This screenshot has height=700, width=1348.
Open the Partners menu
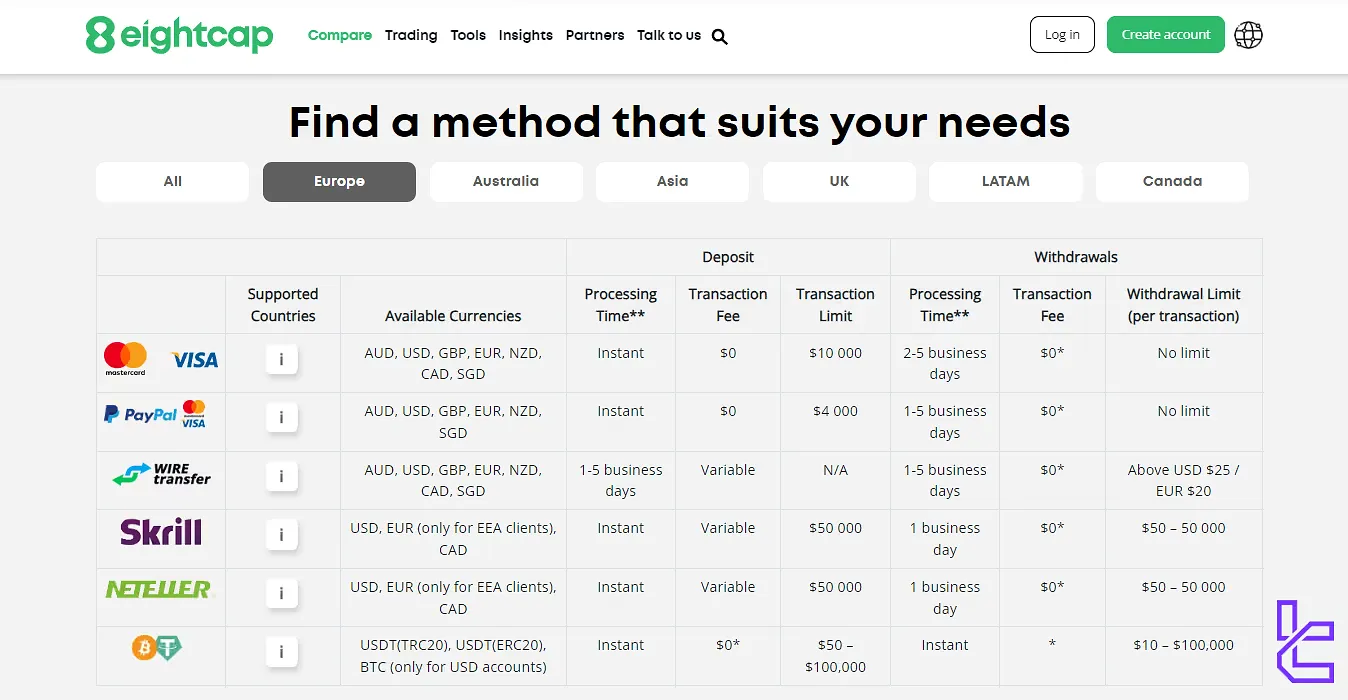[595, 35]
